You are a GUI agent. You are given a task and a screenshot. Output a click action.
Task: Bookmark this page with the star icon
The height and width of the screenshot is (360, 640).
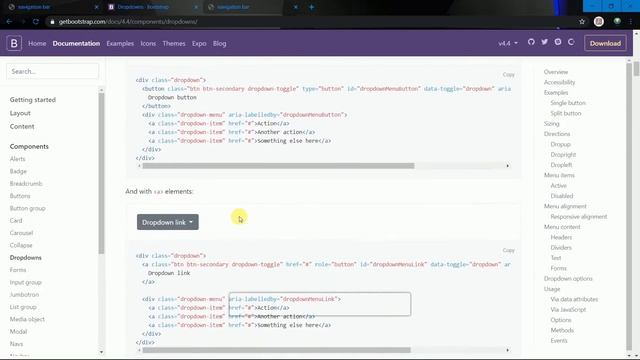pyautogui.click(x=582, y=22)
